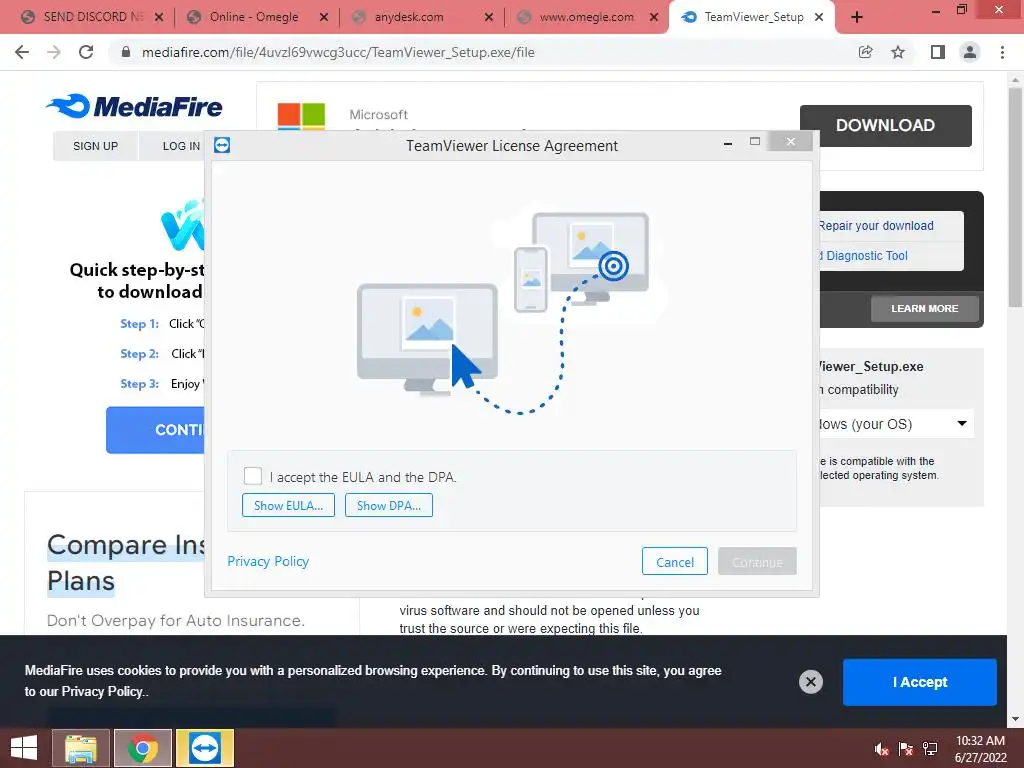Cancel the TeamViewer License Agreement
This screenshot has width=1024, height=768.
(x=675, y=562)
